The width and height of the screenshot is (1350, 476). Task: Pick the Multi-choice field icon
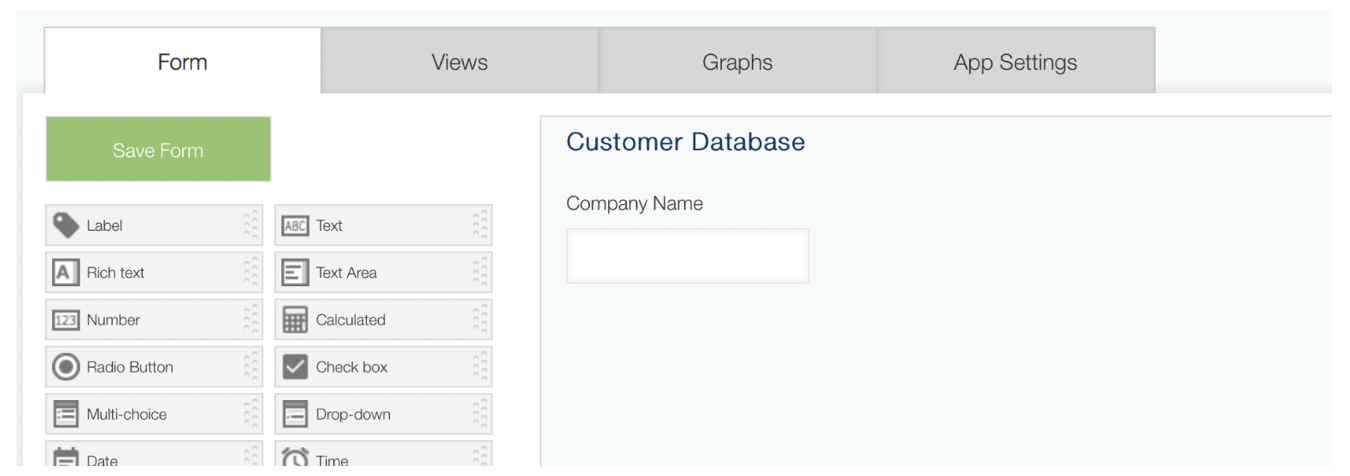(x=65, y=414)
